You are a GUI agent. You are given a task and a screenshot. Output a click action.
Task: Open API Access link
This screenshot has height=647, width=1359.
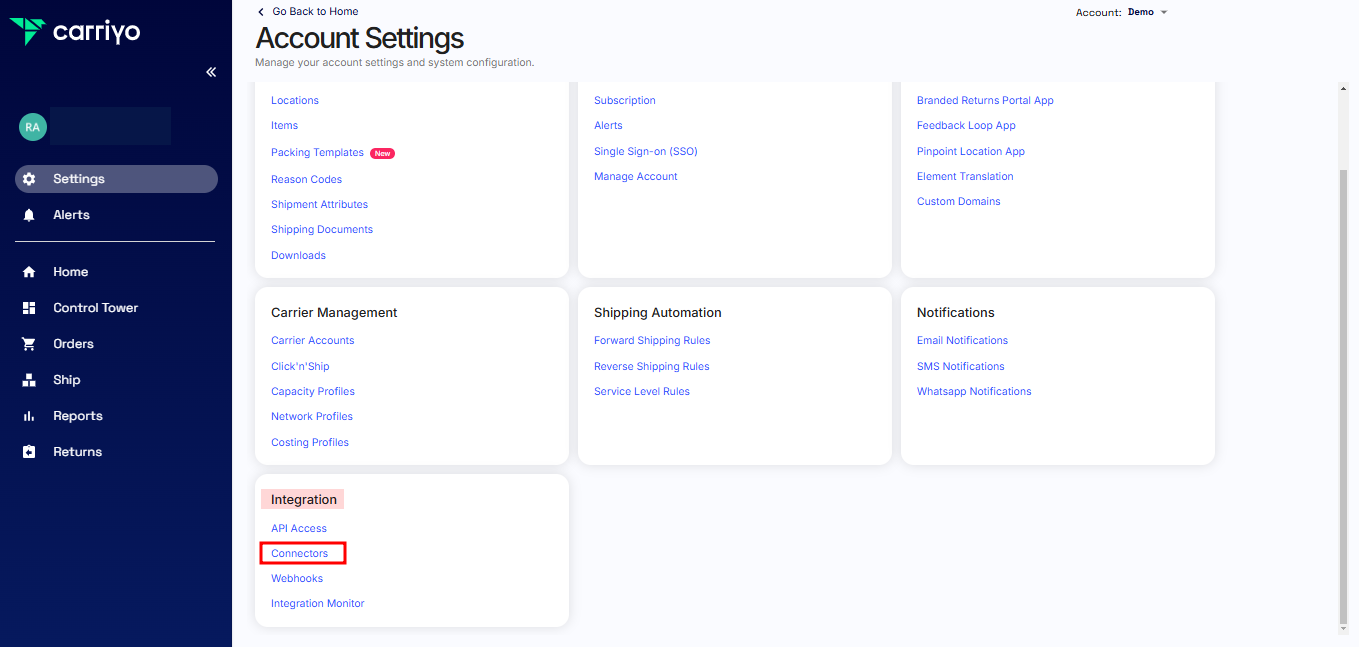[x=299, y=529]
